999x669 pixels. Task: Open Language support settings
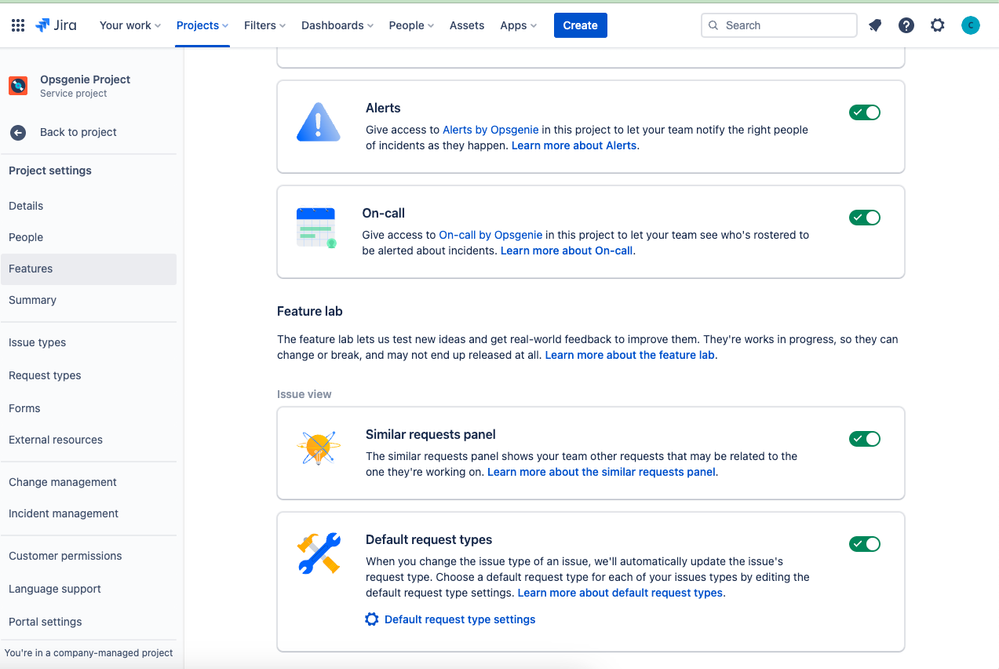(89, 589)
